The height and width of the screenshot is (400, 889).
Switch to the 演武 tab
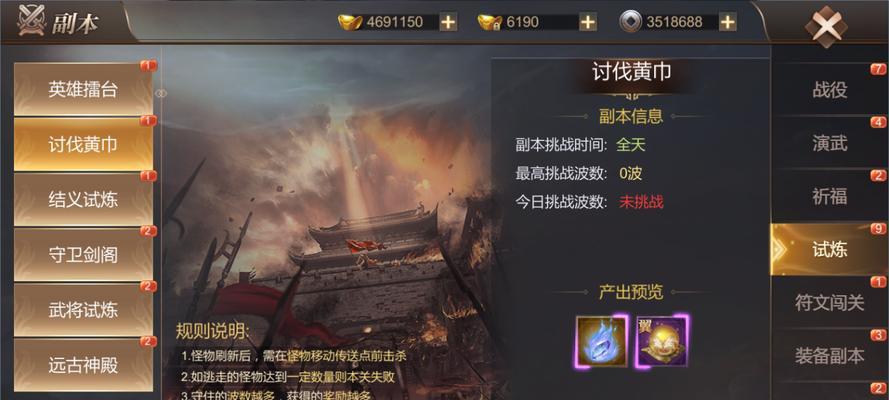click(829, 143)
